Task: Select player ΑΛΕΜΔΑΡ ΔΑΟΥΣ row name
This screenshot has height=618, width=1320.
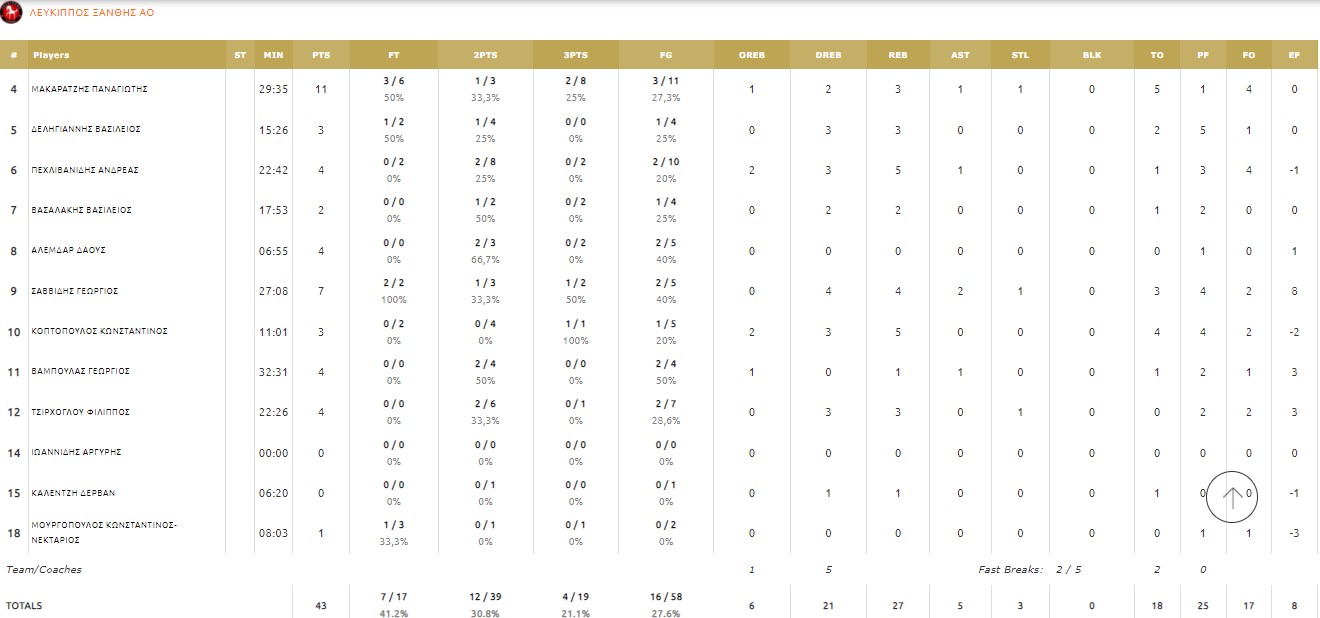Action: click(x=69, y=251)
